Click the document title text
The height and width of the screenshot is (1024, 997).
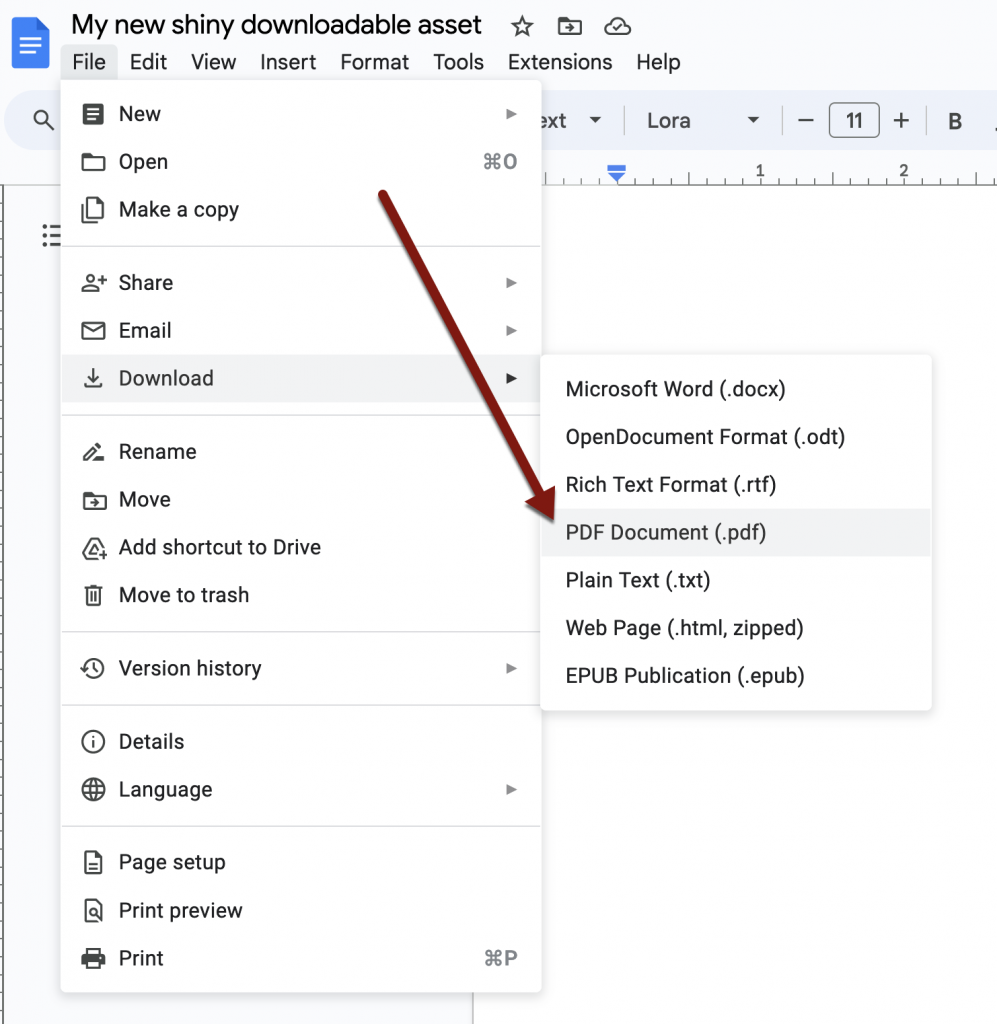pos(276,25)
